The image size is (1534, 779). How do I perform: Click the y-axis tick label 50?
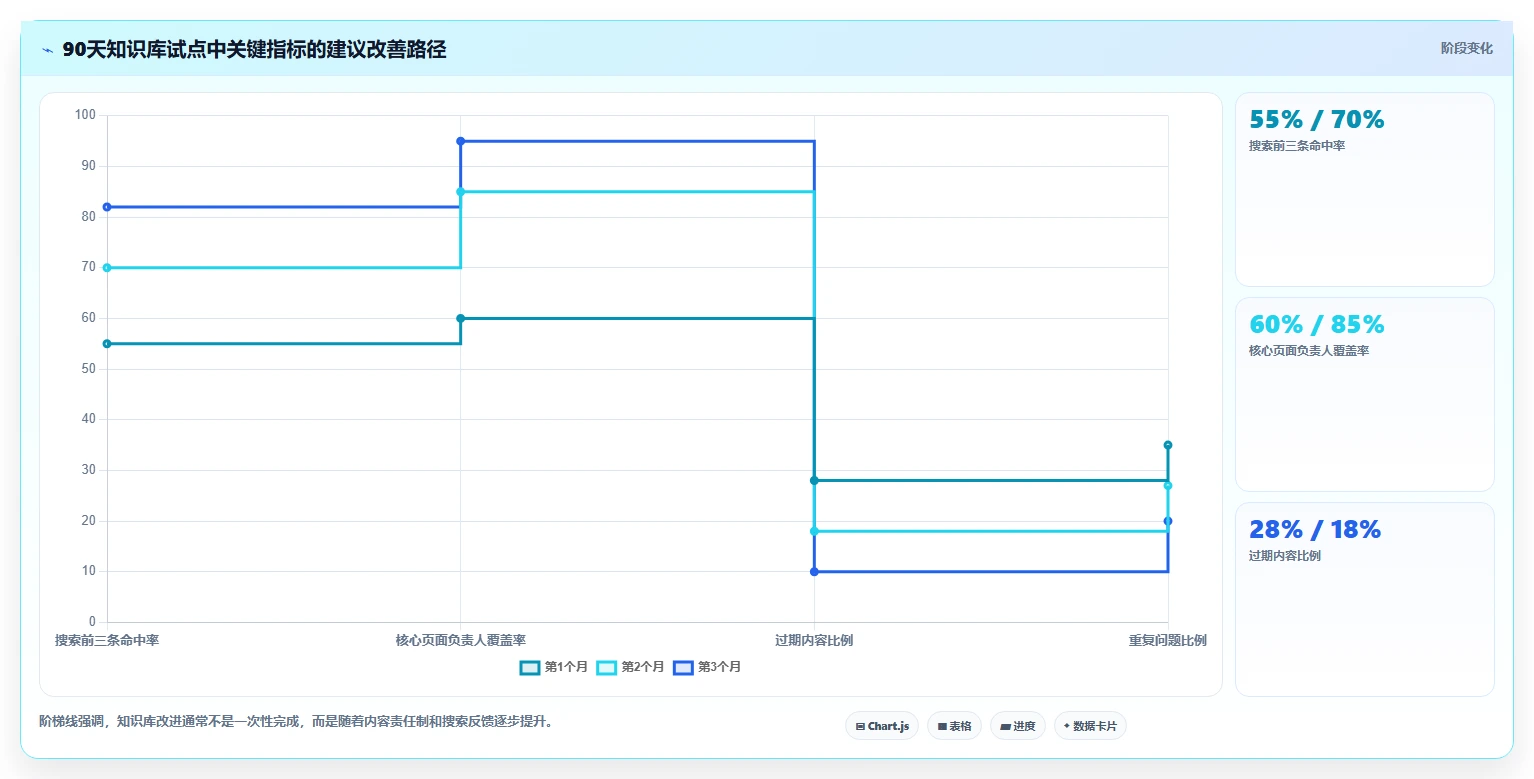click(89, 369)
